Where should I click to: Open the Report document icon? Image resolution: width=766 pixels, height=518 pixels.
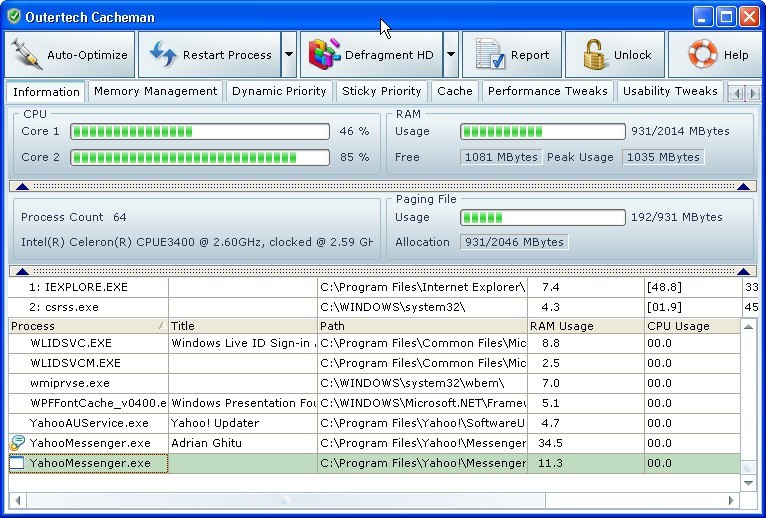[489, 55]
